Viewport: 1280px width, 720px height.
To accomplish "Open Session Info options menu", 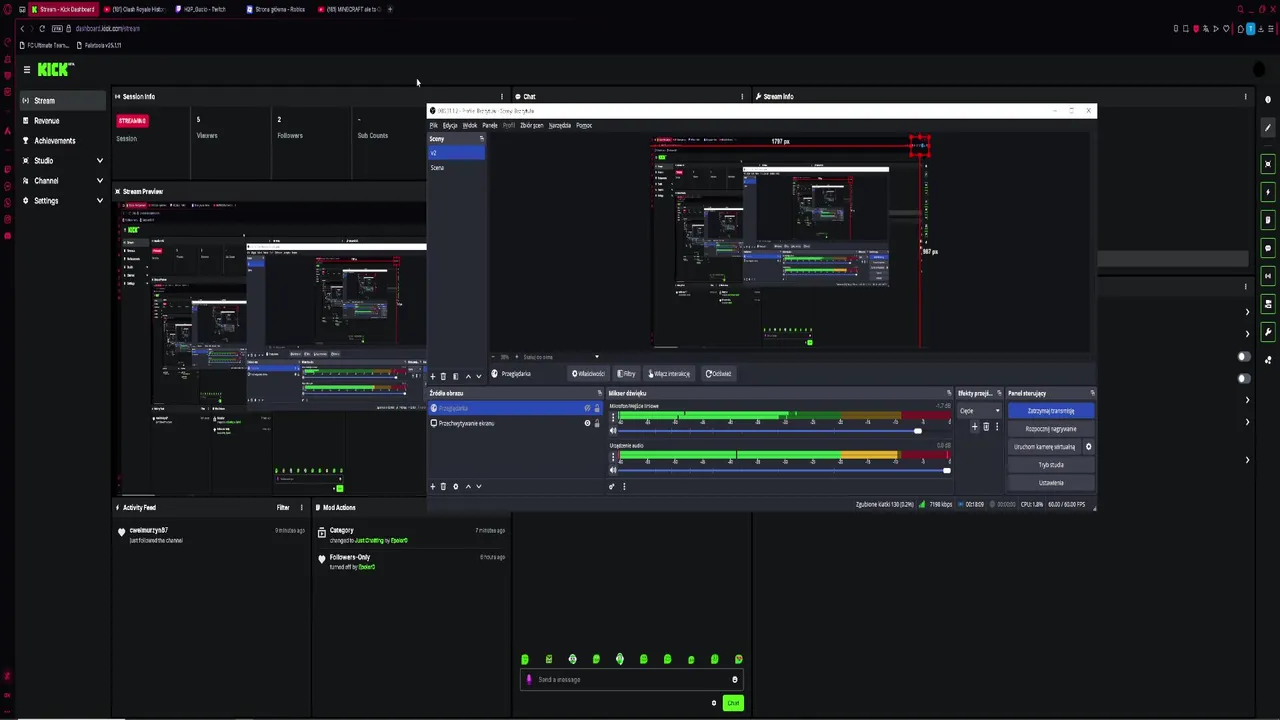I will pyautogui.click(x=502, y=96).
